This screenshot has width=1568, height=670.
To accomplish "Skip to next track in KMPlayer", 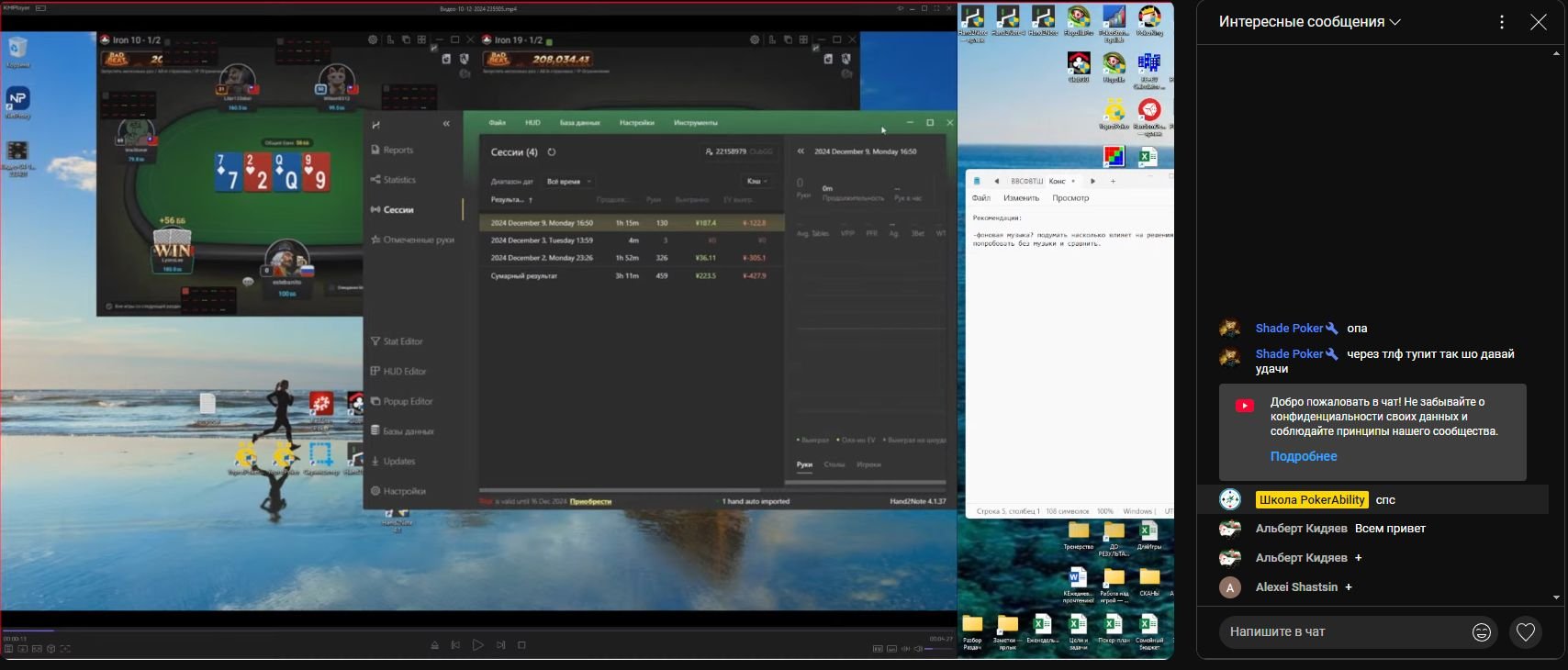I will (500, 645).
